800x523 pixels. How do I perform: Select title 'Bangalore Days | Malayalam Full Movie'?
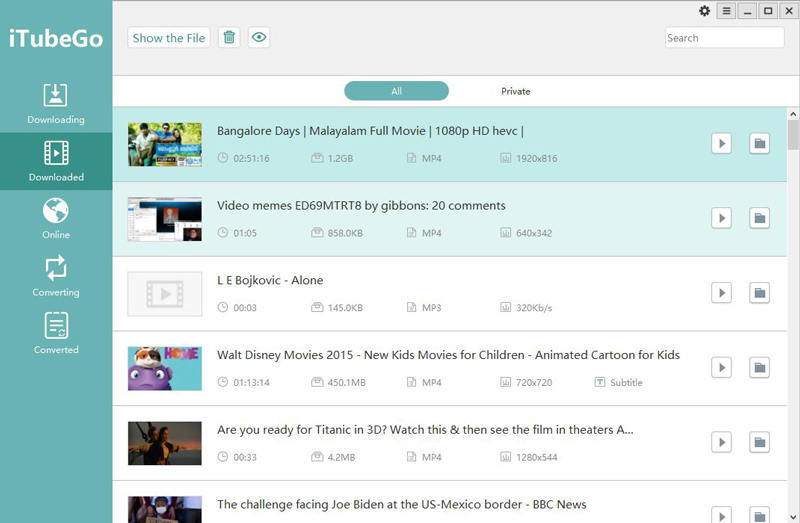[x=370, y=131]
